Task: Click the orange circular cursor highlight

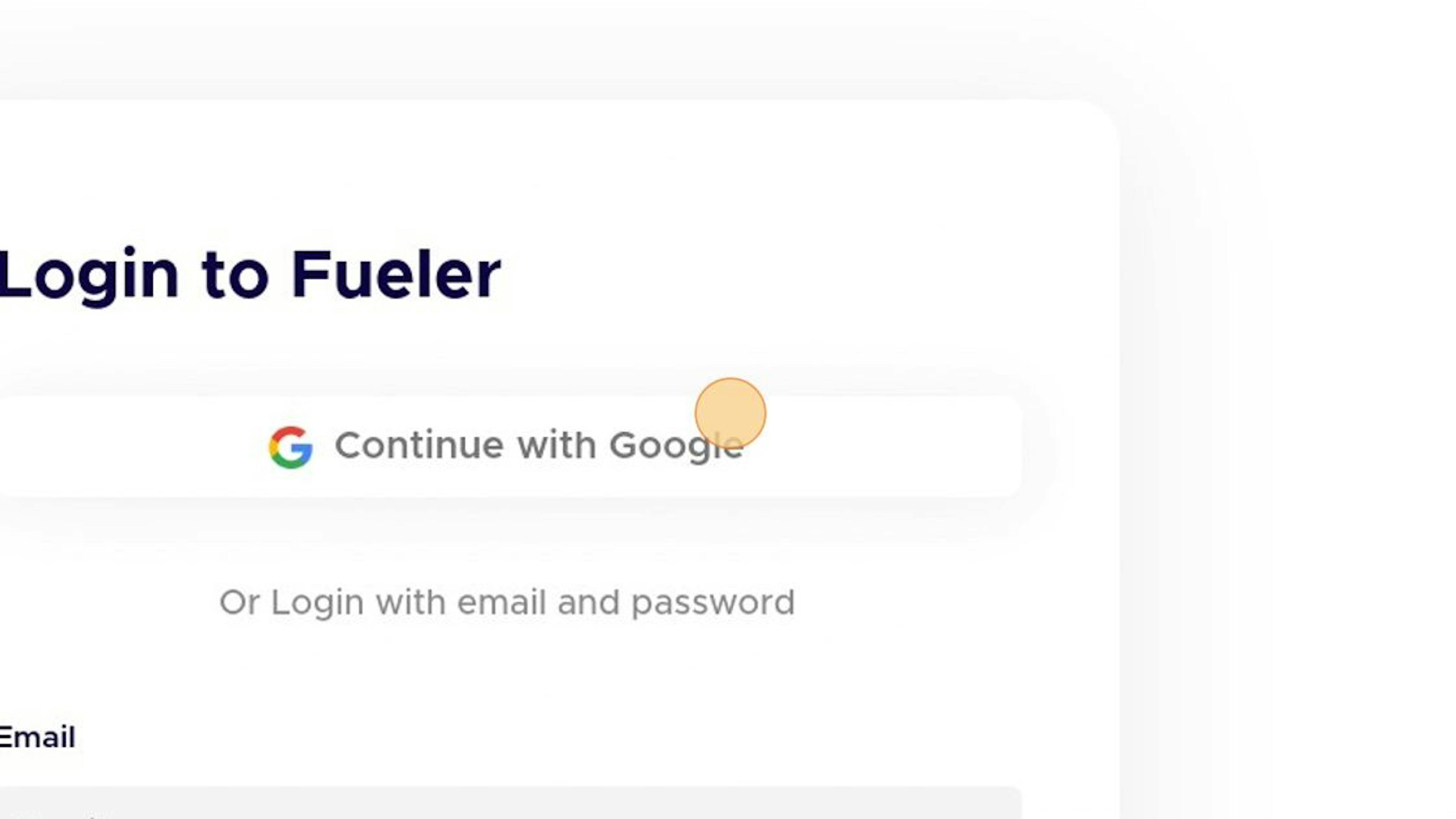Action: [730, 414]
